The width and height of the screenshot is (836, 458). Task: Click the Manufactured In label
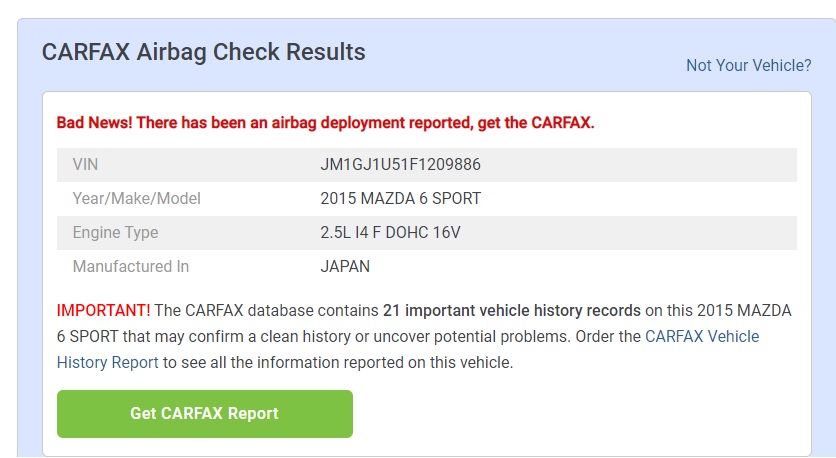131,267
